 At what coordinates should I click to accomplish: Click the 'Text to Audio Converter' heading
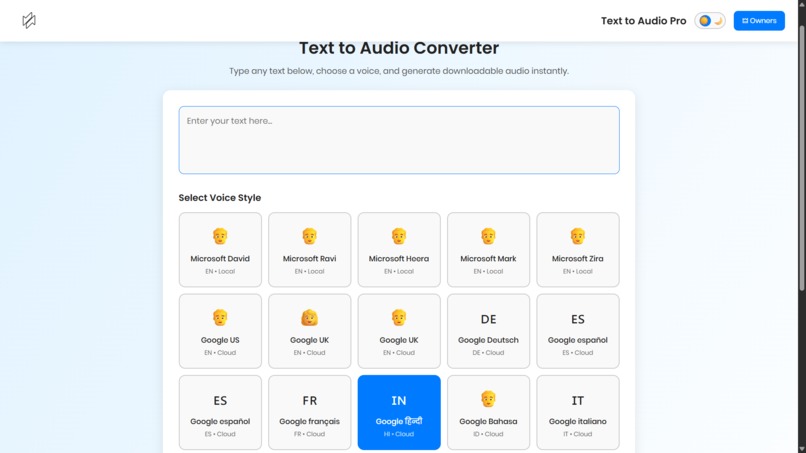coord(399,48)
